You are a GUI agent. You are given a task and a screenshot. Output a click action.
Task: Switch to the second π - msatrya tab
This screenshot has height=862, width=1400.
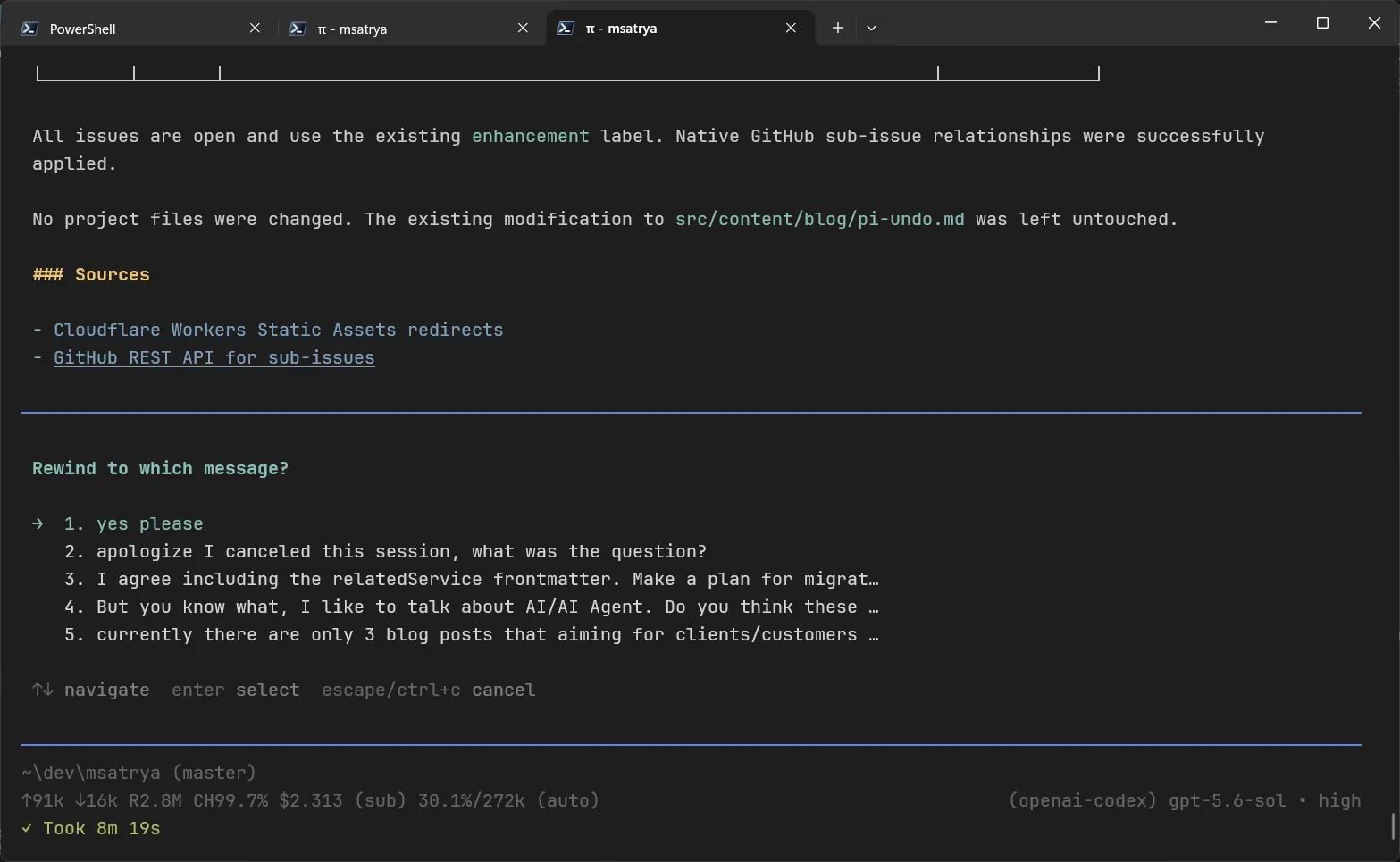tap(411, 28)
